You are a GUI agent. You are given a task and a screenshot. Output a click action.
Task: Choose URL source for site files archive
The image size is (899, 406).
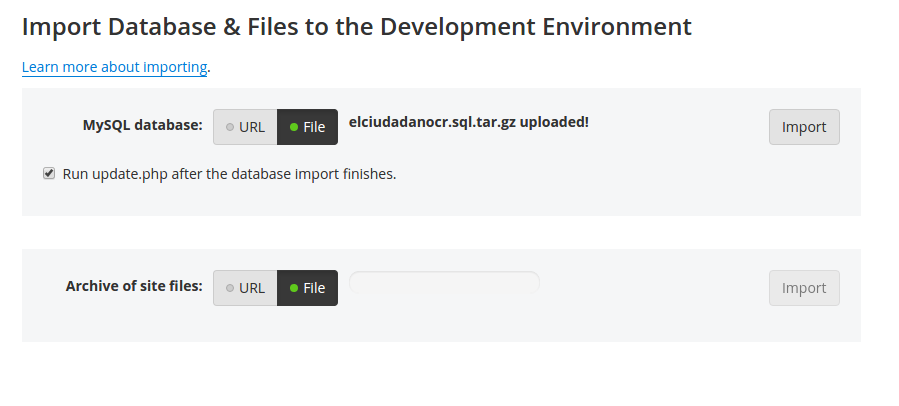click(245, 288)
